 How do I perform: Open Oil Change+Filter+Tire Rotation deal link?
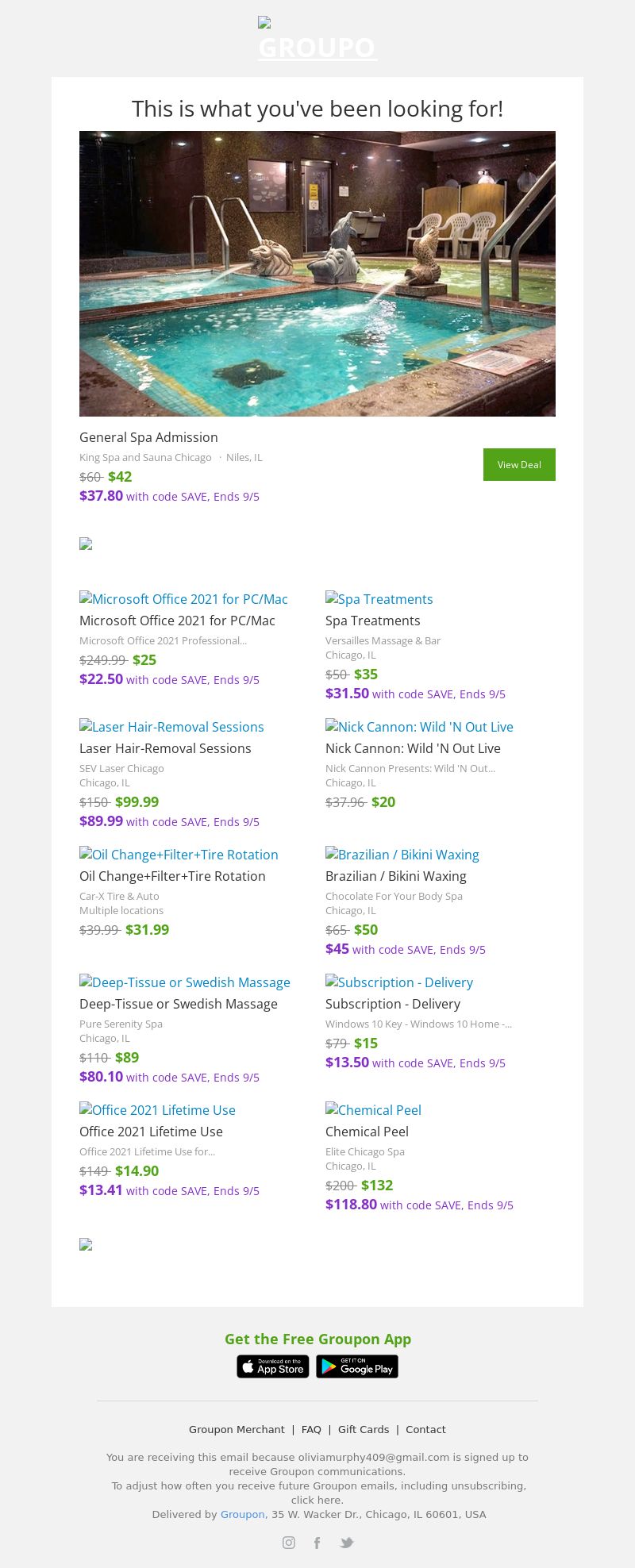(x=172, y=876)
